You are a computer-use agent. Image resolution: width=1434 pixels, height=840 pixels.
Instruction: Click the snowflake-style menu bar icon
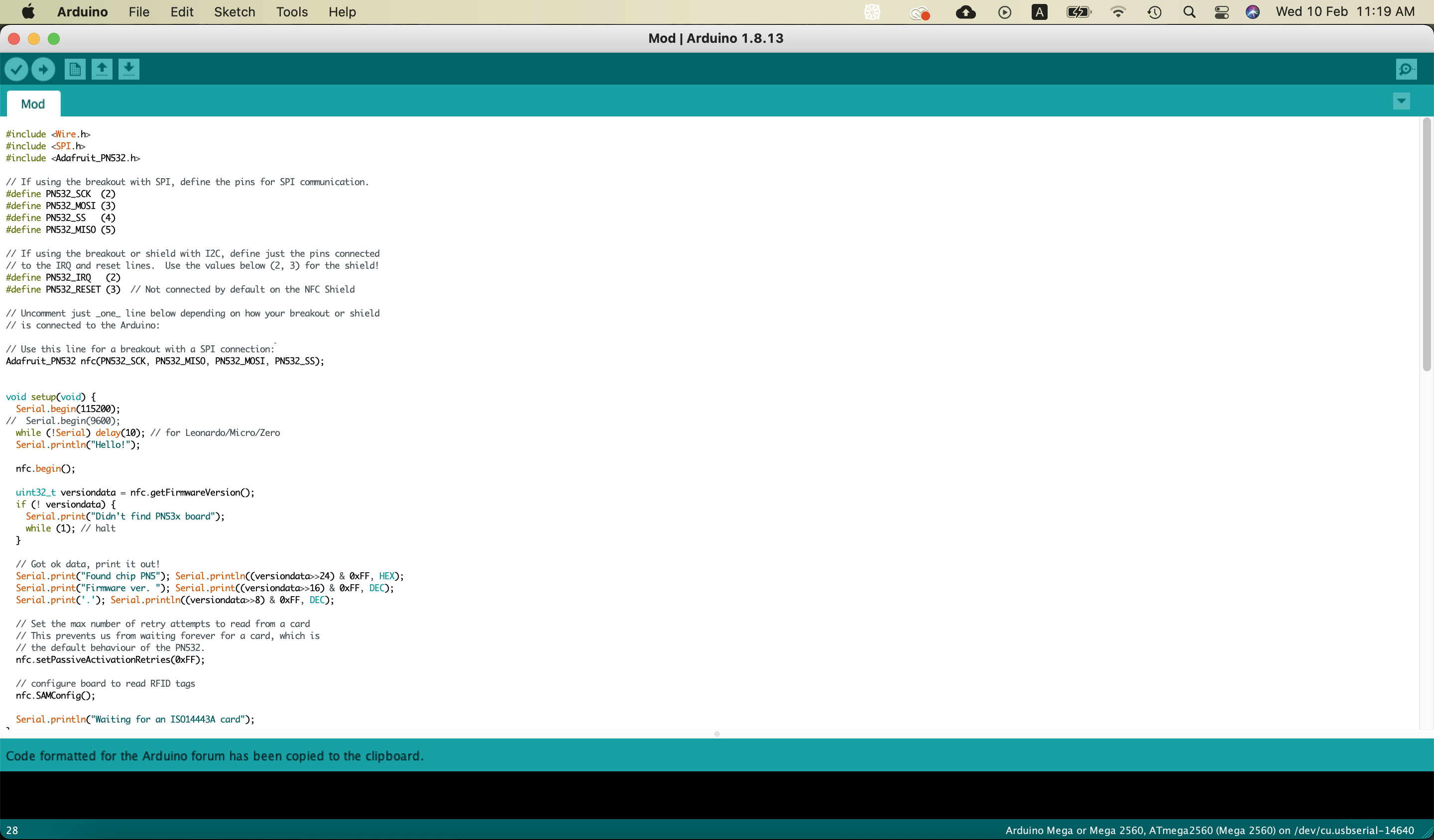click(872, 12)
